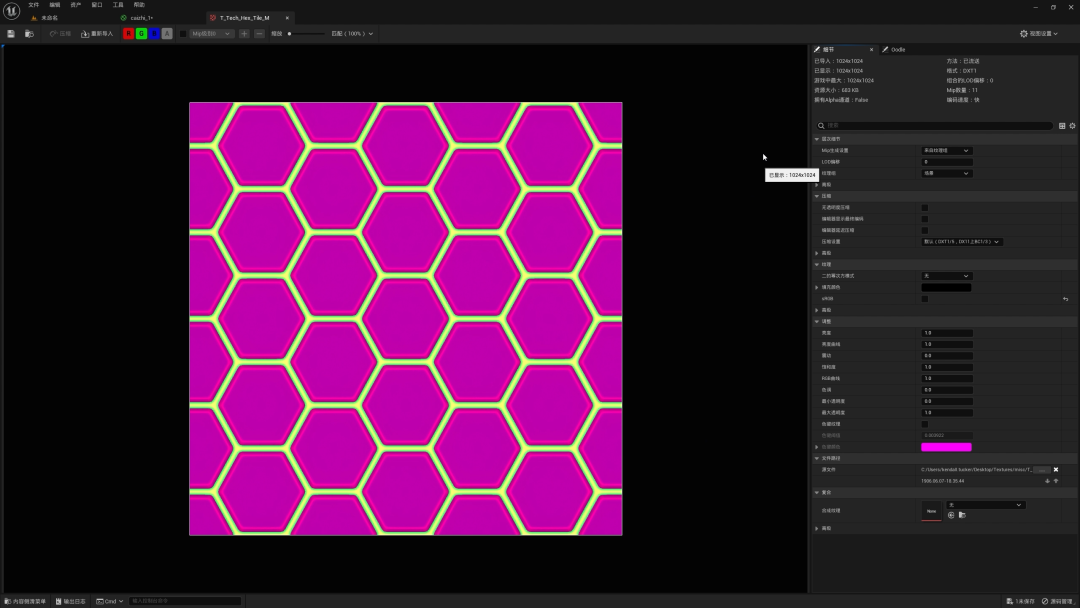This screenshot has width=1080, height=608.
Task: Click the Reimport (重新导入) button
Action: click(97, 34)
